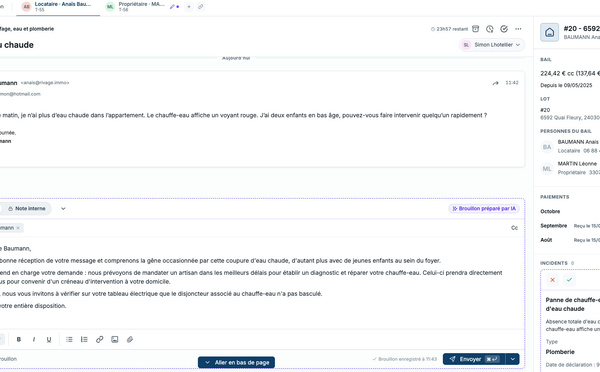
Task: Click the lot address 6592 Quai Fleury
Action: click(570, 117)
